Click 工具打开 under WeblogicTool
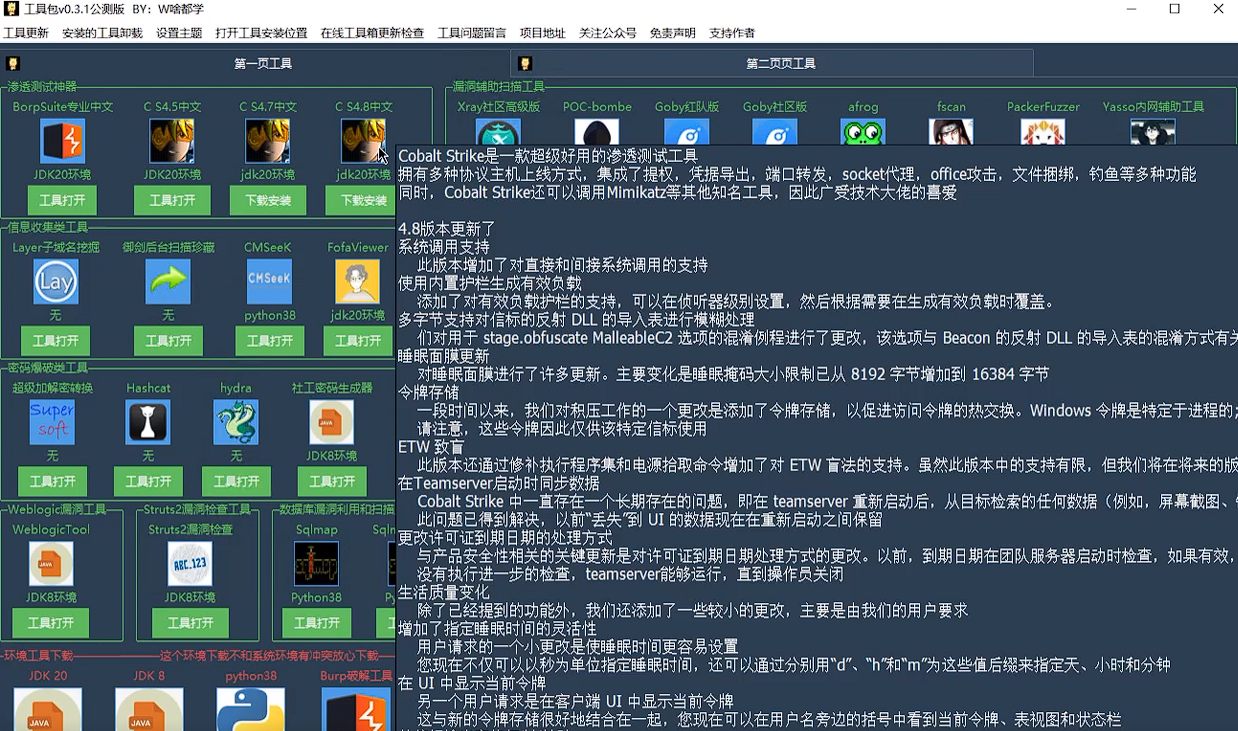This screenshot has height=731, width=1238. 51,622
